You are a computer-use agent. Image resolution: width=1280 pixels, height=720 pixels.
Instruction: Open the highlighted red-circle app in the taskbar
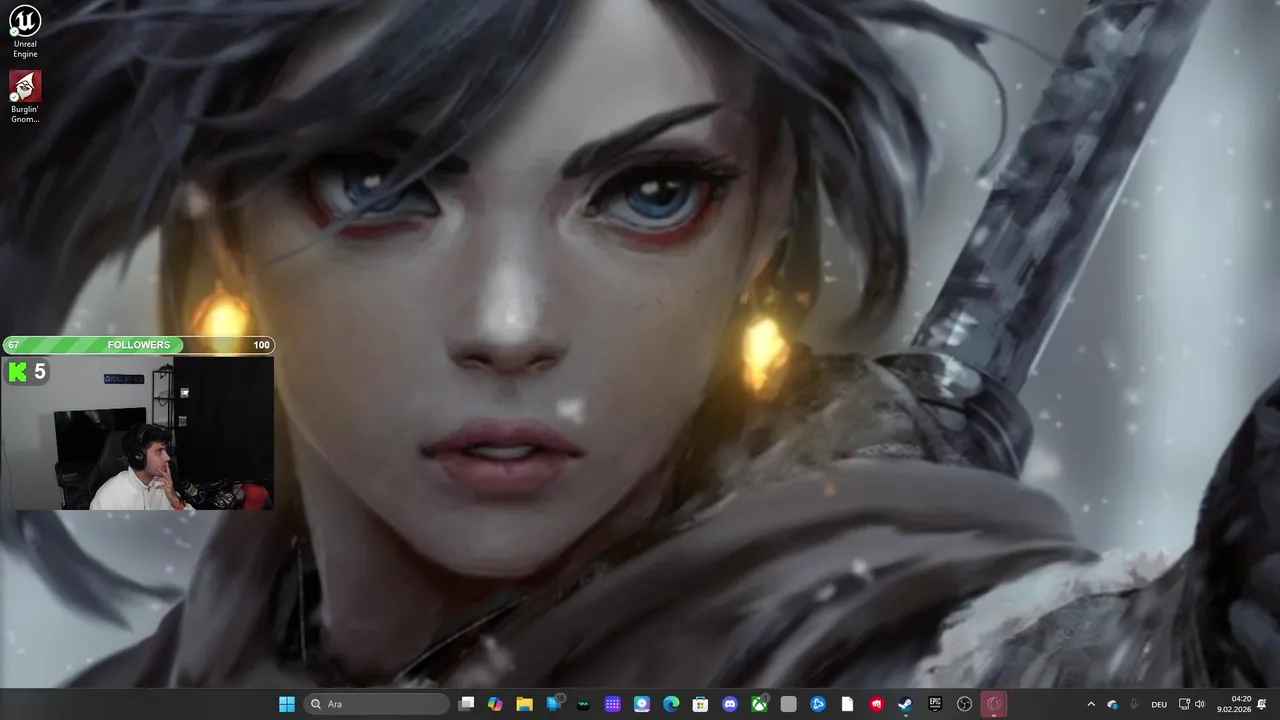994,704
